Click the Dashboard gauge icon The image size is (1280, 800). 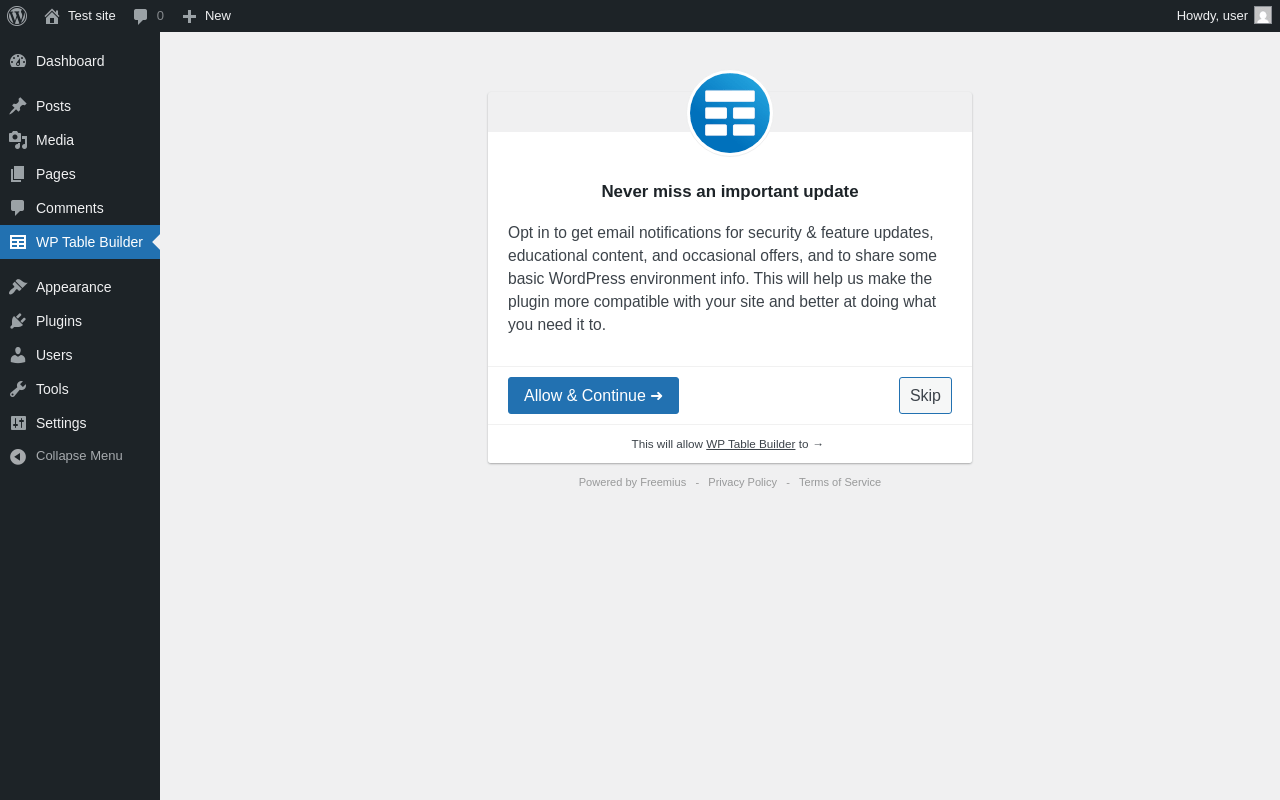click(x=18, y=61)
